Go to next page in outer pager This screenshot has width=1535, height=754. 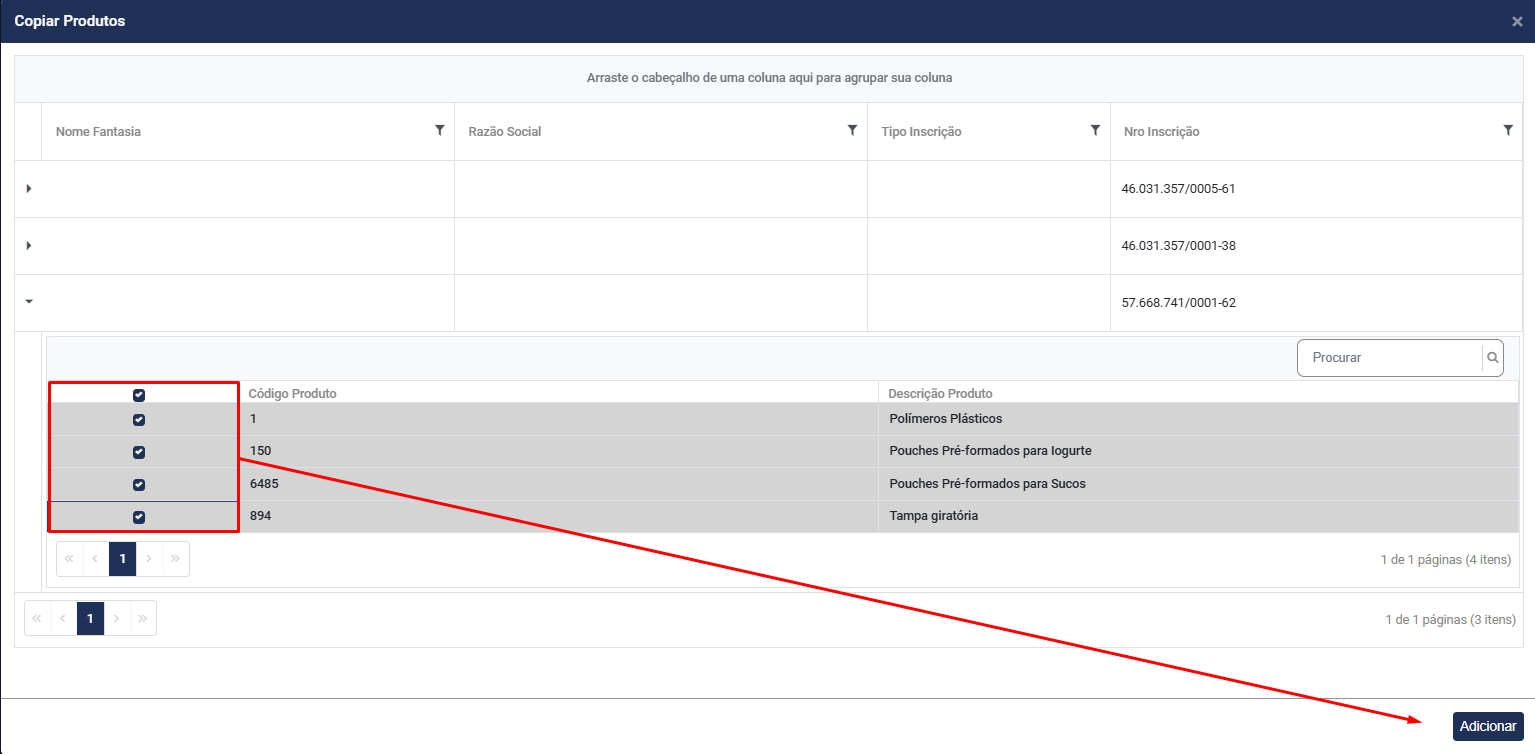point(116,619)
